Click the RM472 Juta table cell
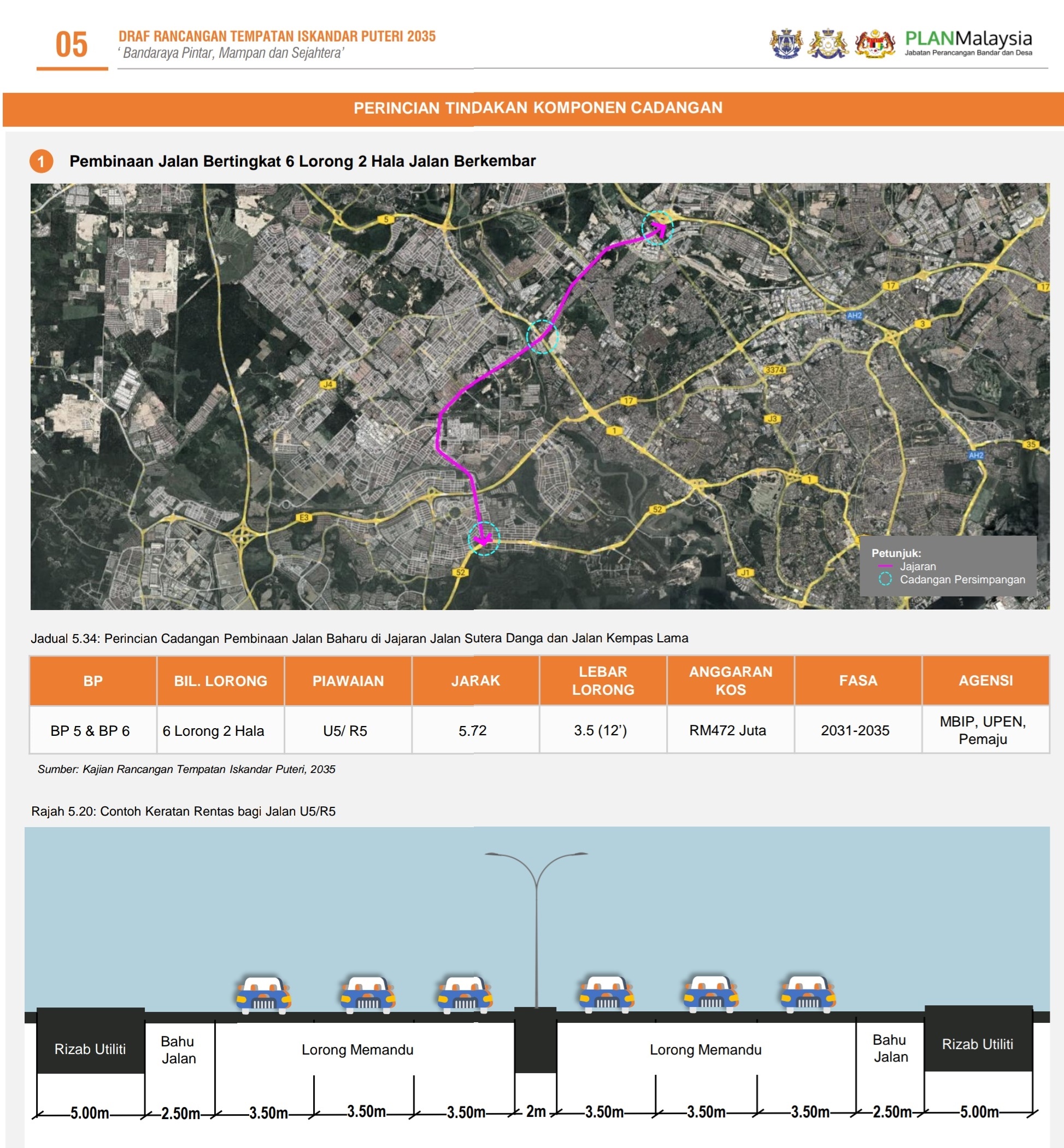 point(727,730)
